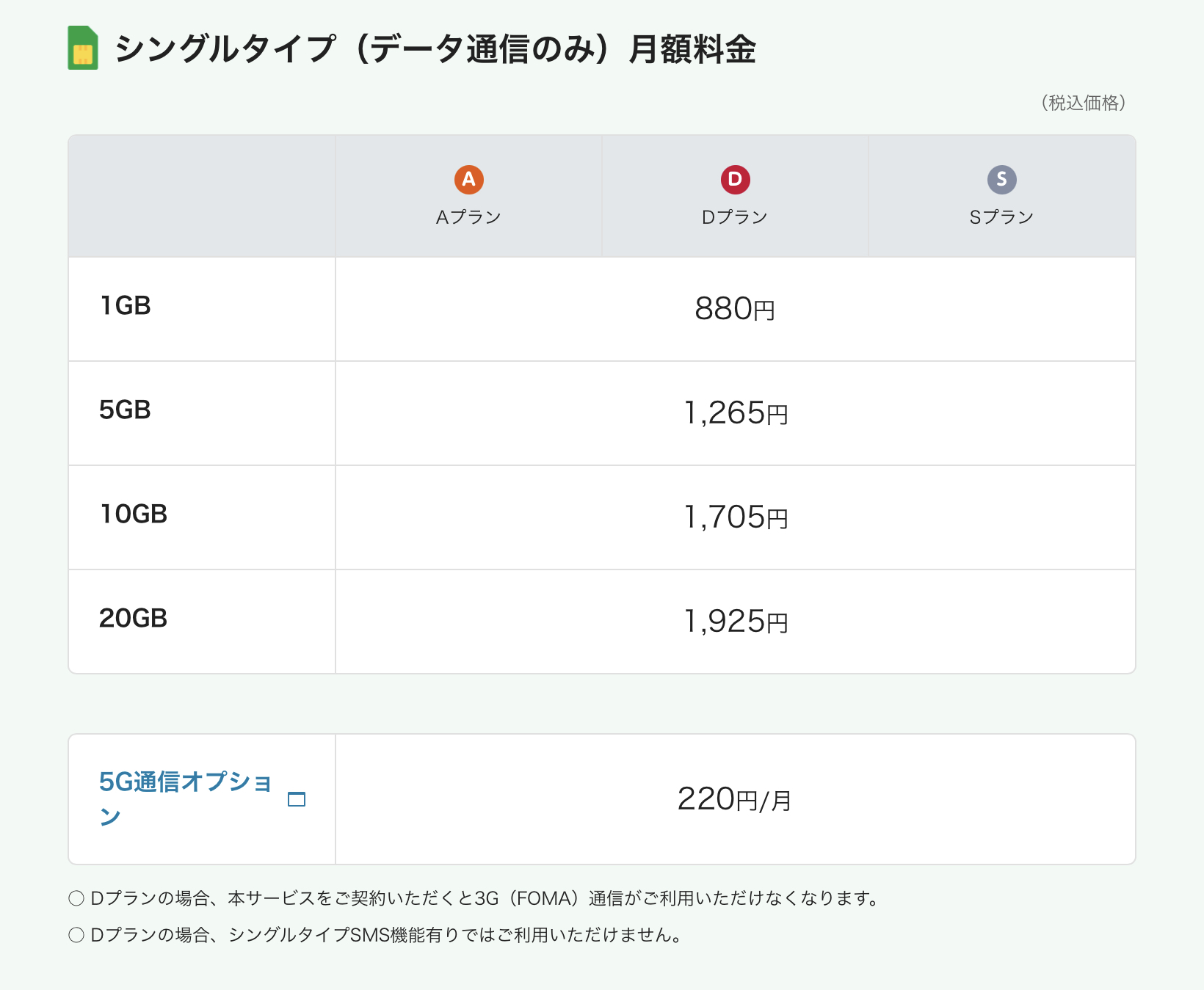The height and width of the screenshot is (990, 1204).
Task: Click the gray S plan badge
Action: 1001,180
